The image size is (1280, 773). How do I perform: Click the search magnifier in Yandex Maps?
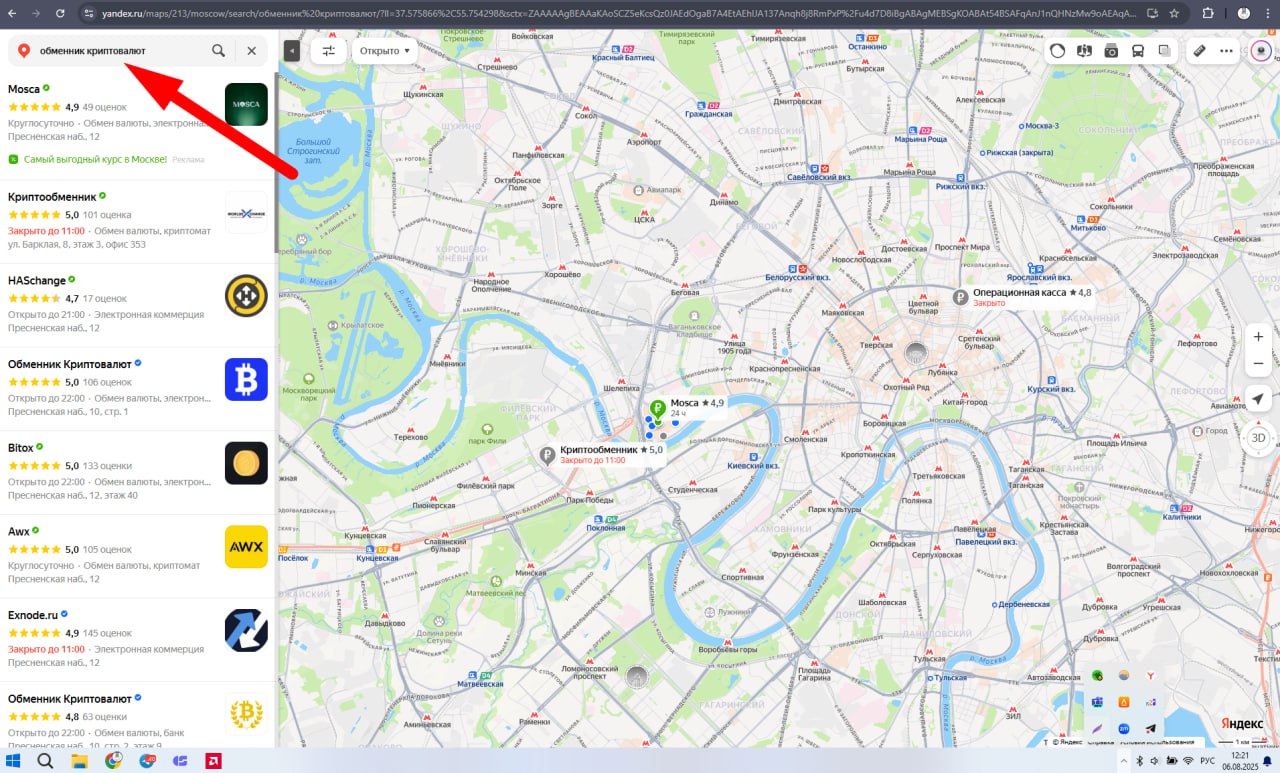pyautogui.click(x=218, y=50)
